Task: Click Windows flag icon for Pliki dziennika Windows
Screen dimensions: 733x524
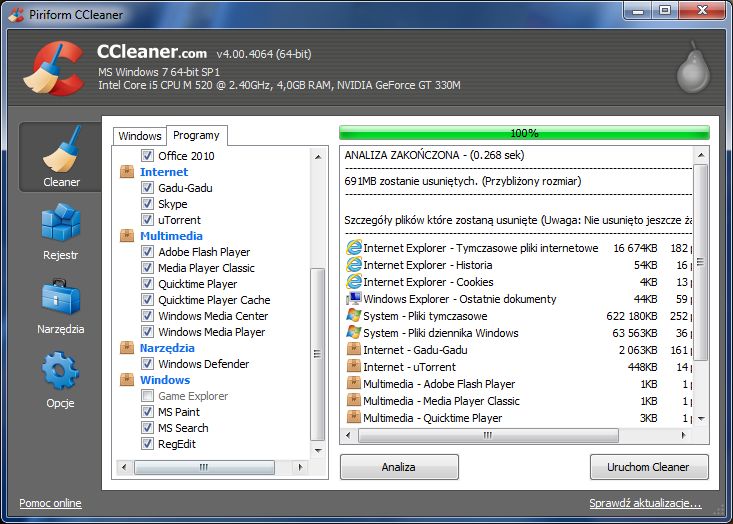Action: click(354, 333)
